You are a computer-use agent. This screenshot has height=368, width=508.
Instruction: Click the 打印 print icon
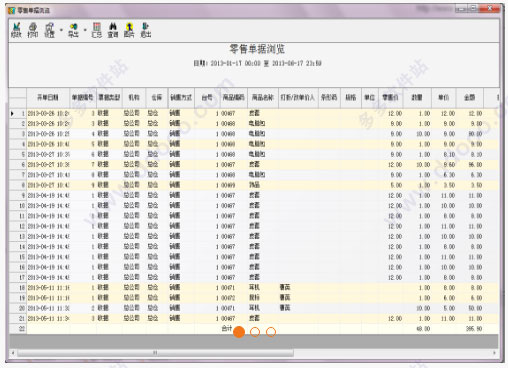(32, 30)
